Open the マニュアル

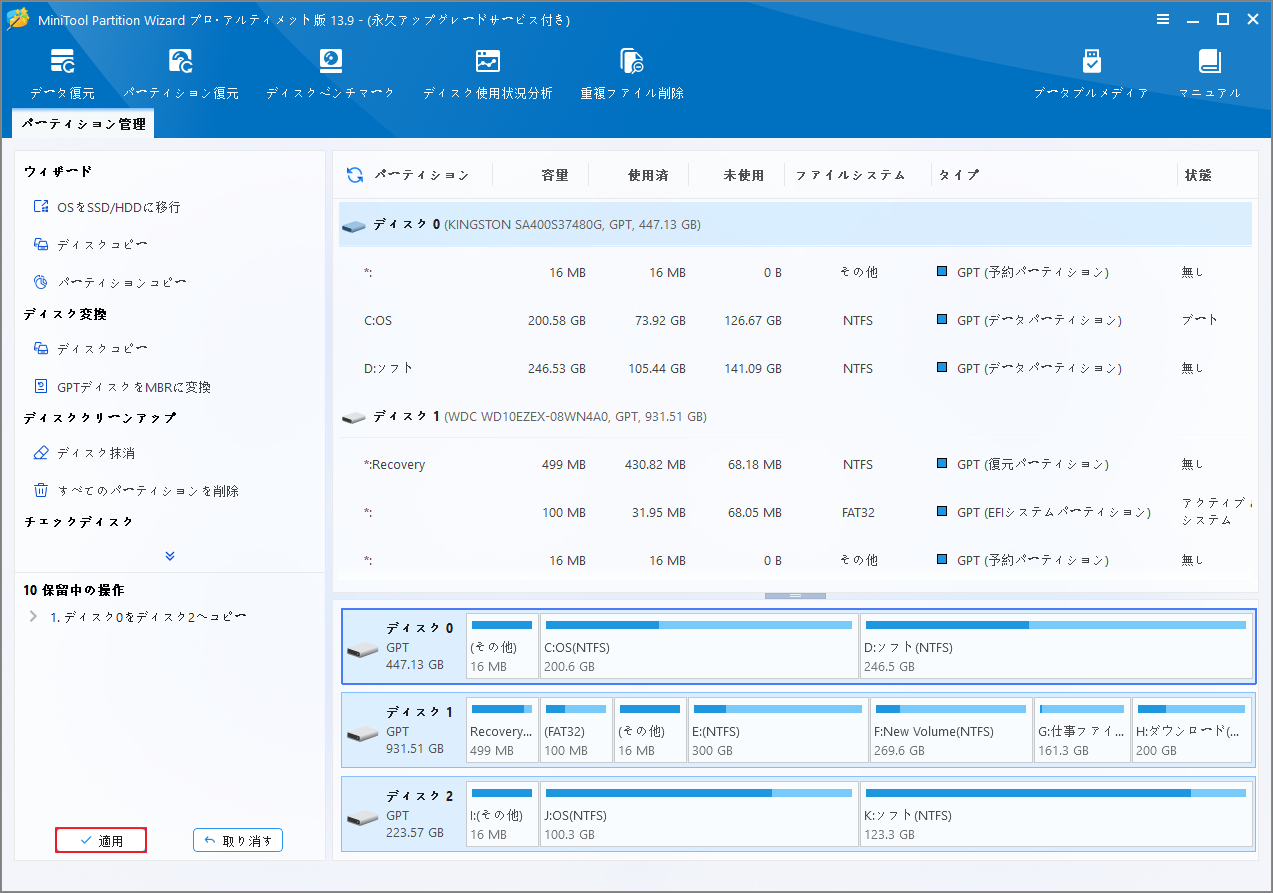[1210, 73]
